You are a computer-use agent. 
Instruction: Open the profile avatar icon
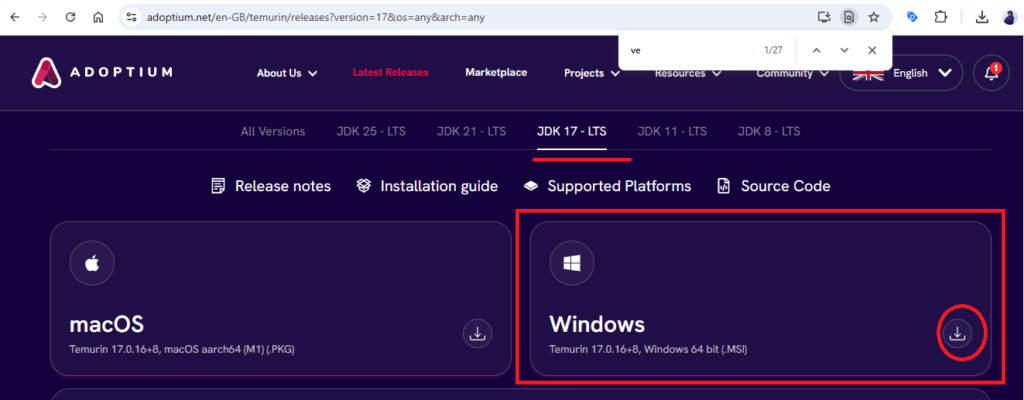1010,17
